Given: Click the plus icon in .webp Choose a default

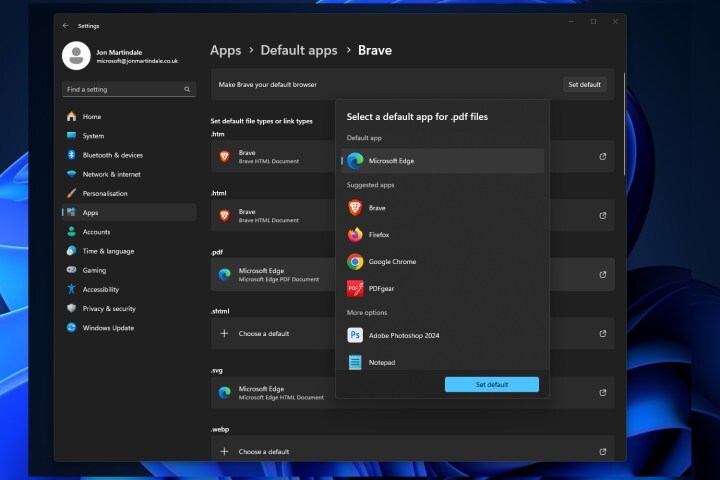Looking at the screenshot, I should point(224,452).
